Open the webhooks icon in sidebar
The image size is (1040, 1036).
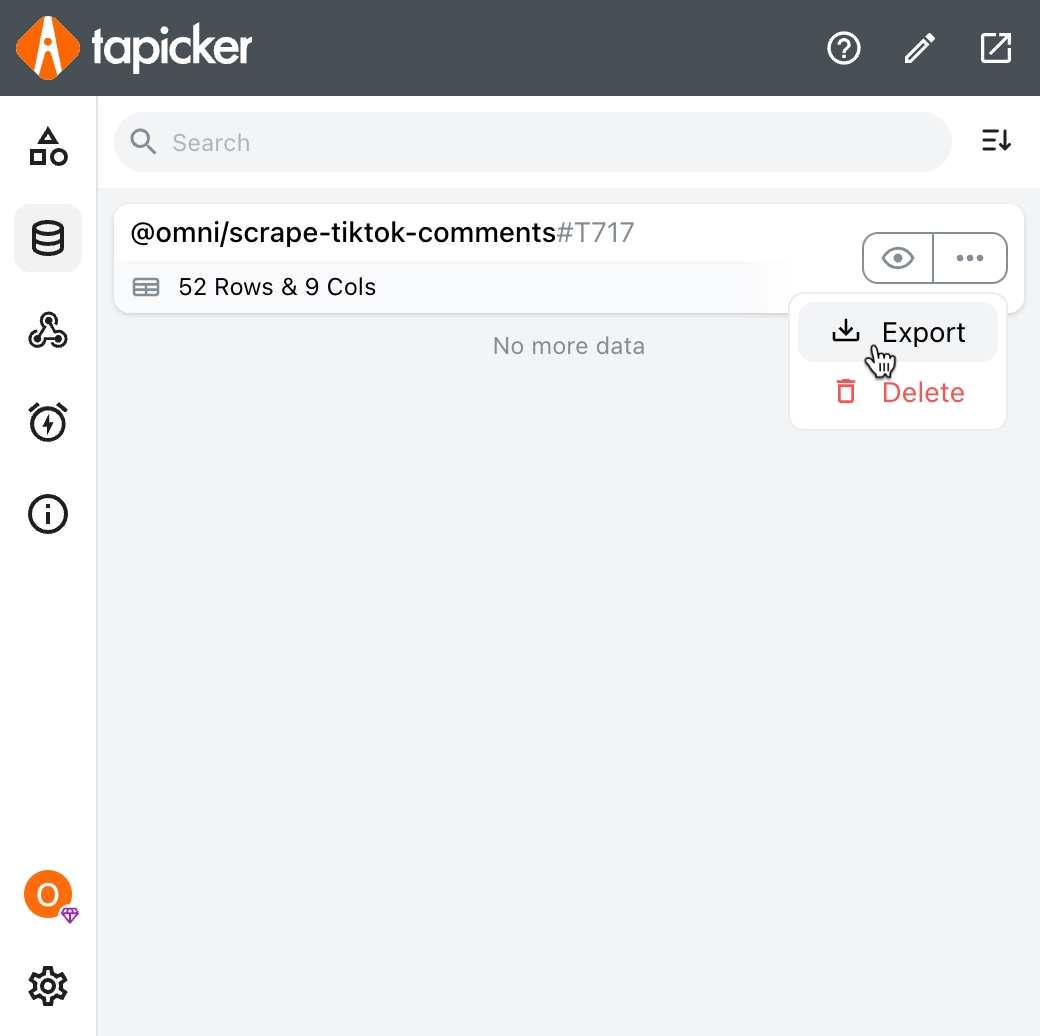pyautogui.click(x=48, y=330)
